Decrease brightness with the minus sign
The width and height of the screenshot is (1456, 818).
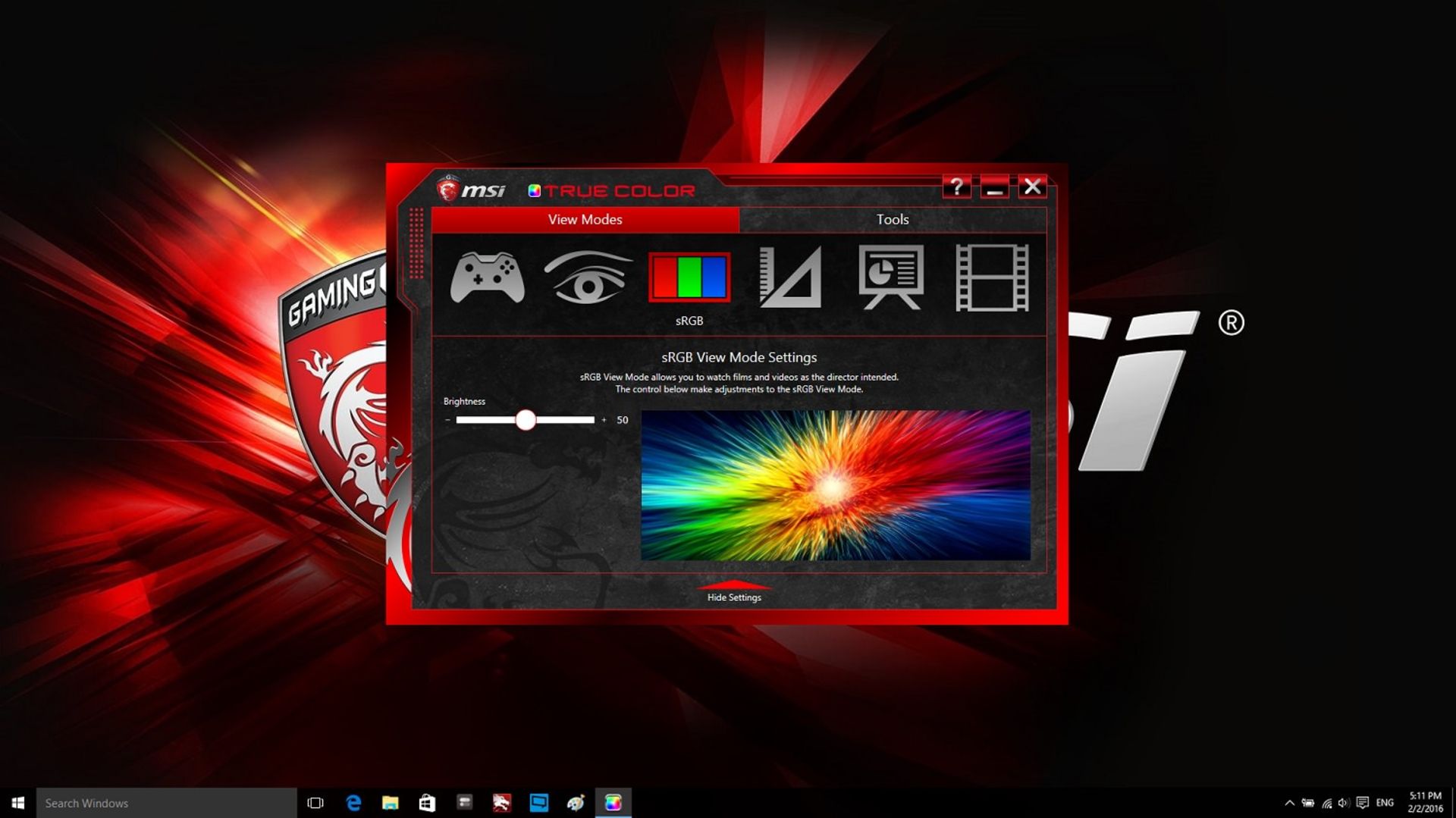point(447,420)
